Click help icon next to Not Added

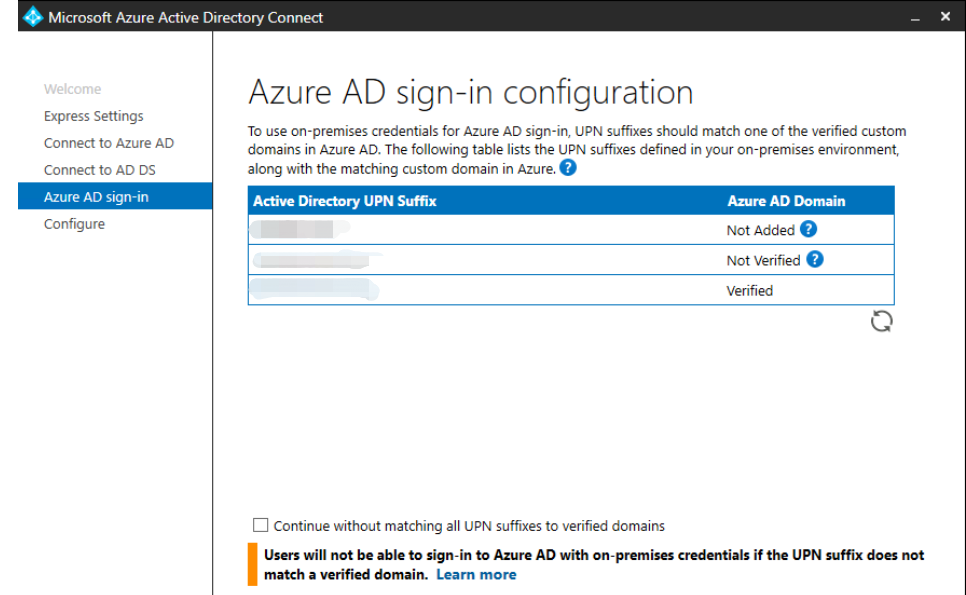(809, 229)
